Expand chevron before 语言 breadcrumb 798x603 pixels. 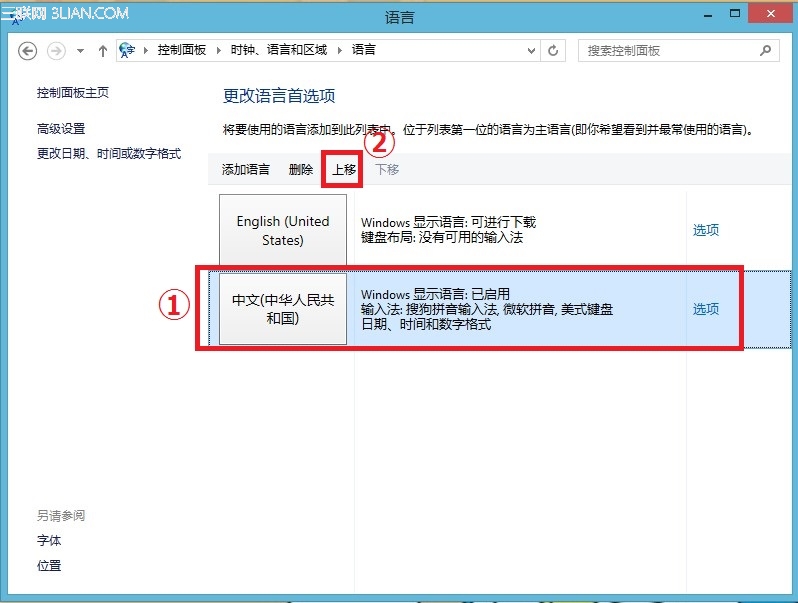click(x=339, y=50)
